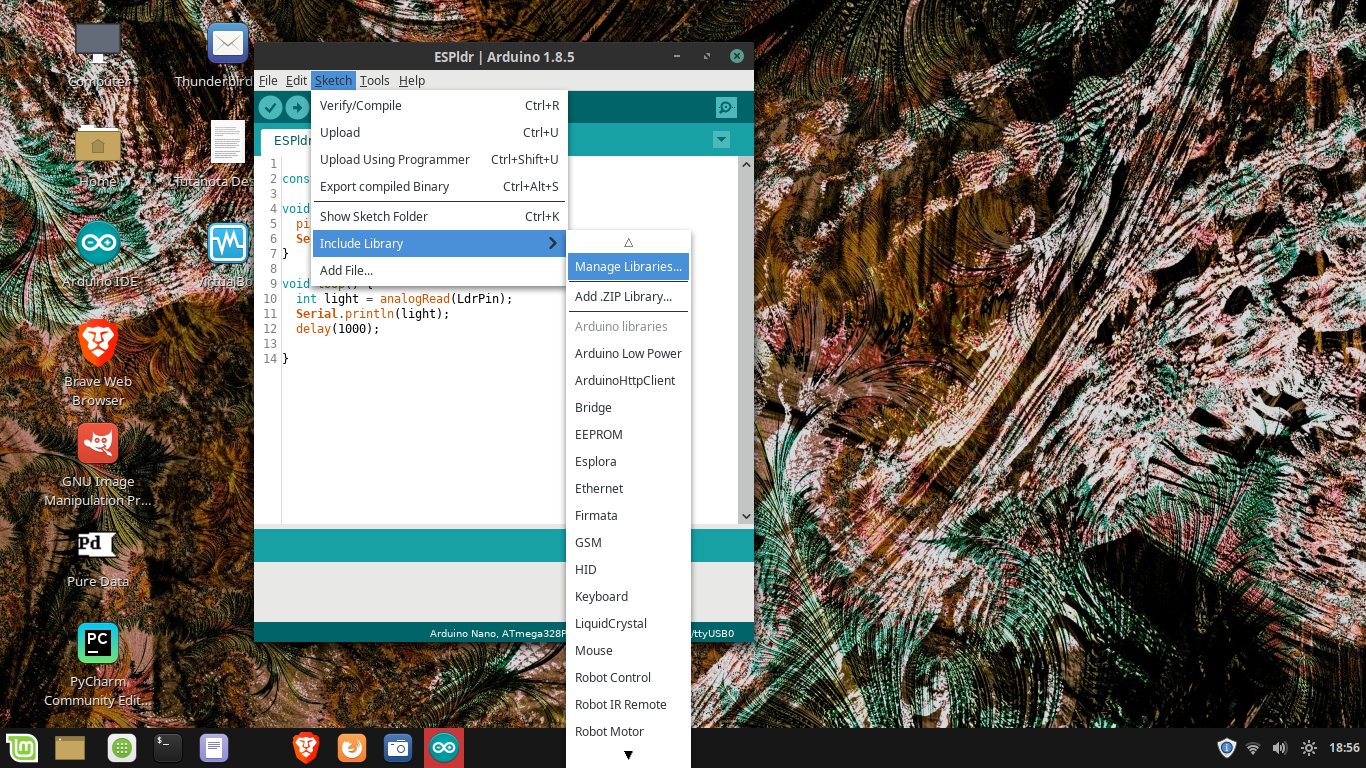Launch Thunderbird from the desktop
Viewport: 1366px width, 768px height.
(x=228, y=43)
